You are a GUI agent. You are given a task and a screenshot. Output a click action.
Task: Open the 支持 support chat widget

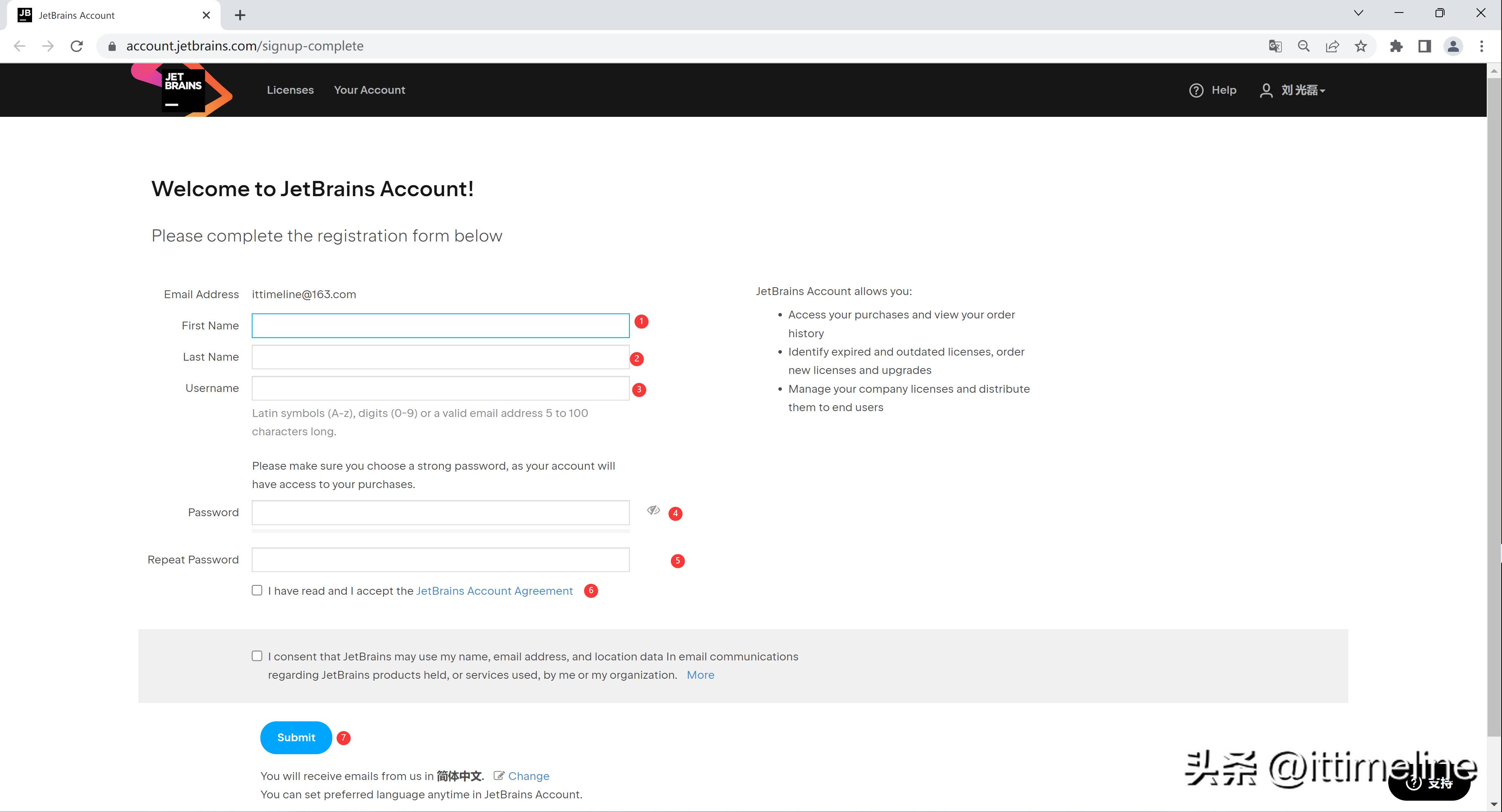1430,783
